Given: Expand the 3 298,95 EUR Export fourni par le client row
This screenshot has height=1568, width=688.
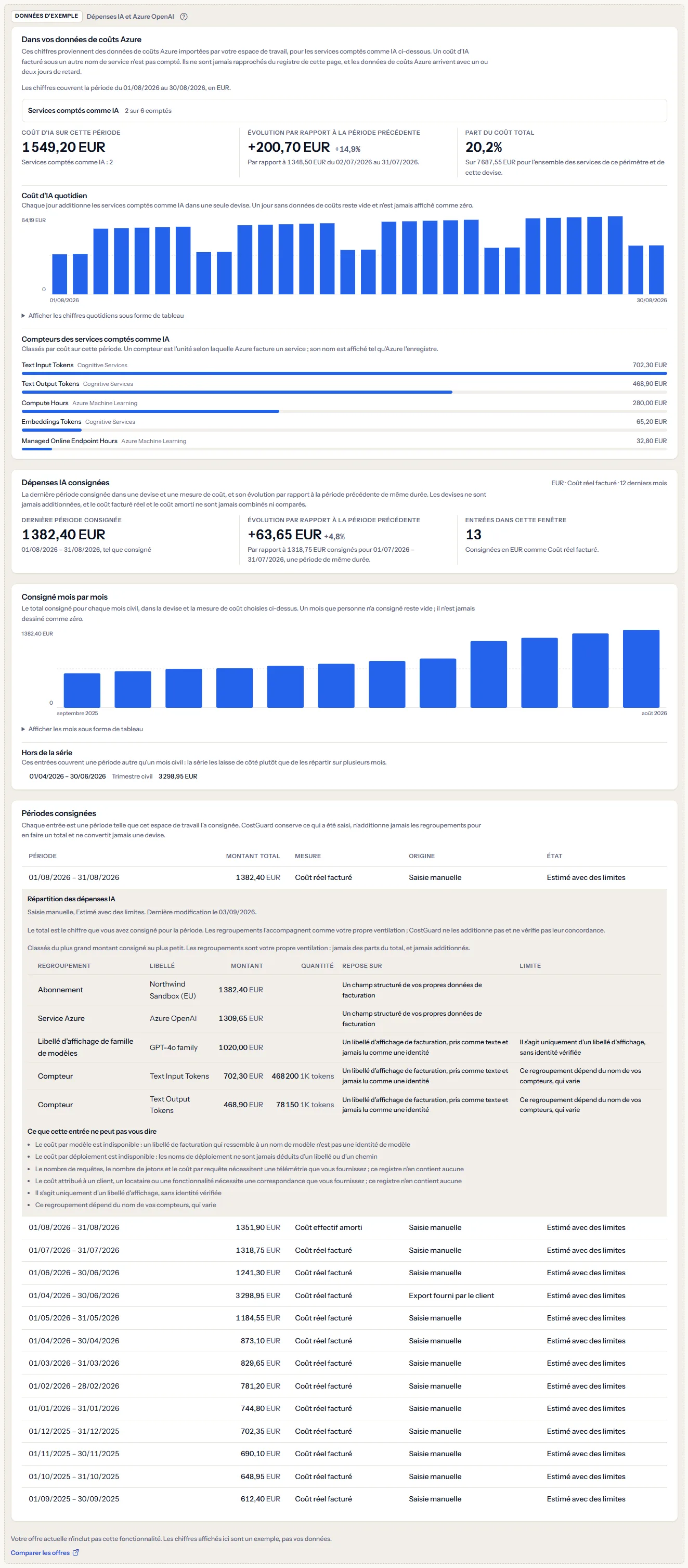Looking at the screenshot, I should point(344,1295).
